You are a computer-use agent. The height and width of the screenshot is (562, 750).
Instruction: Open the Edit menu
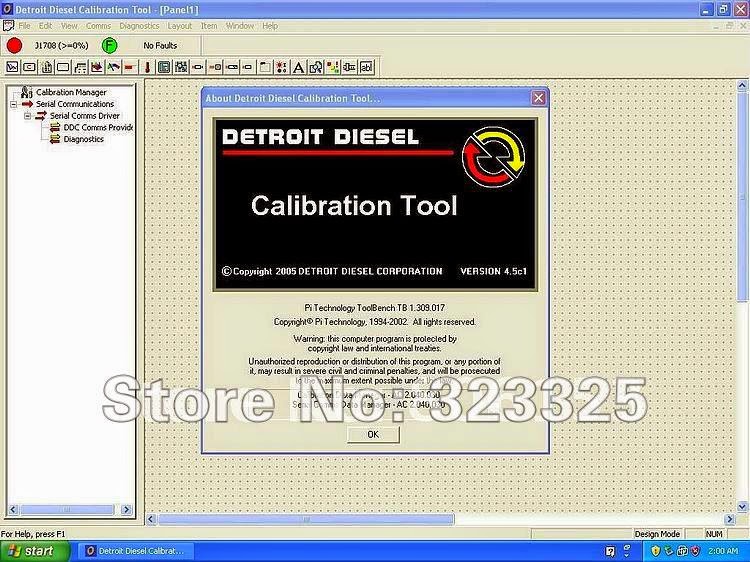45,26
